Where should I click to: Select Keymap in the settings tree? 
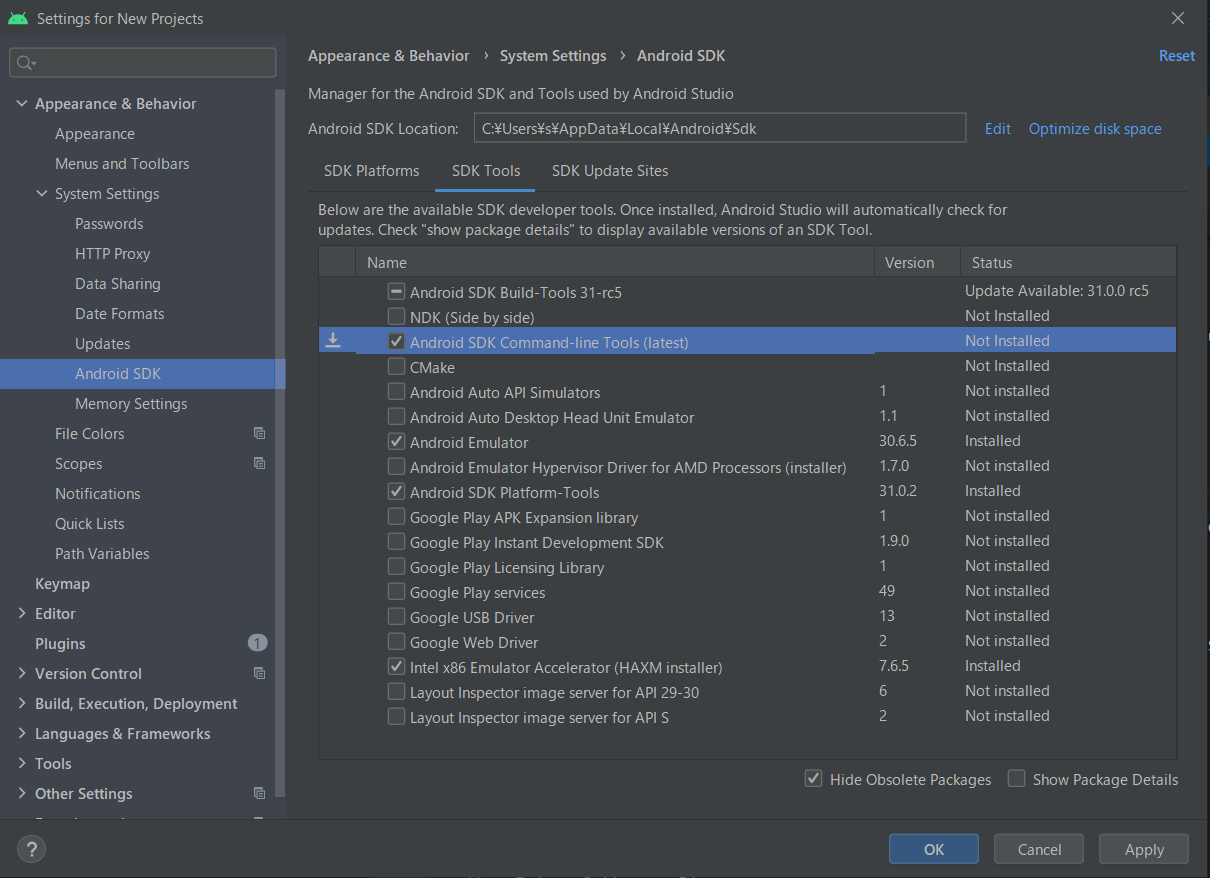click(x=62, y=584)
